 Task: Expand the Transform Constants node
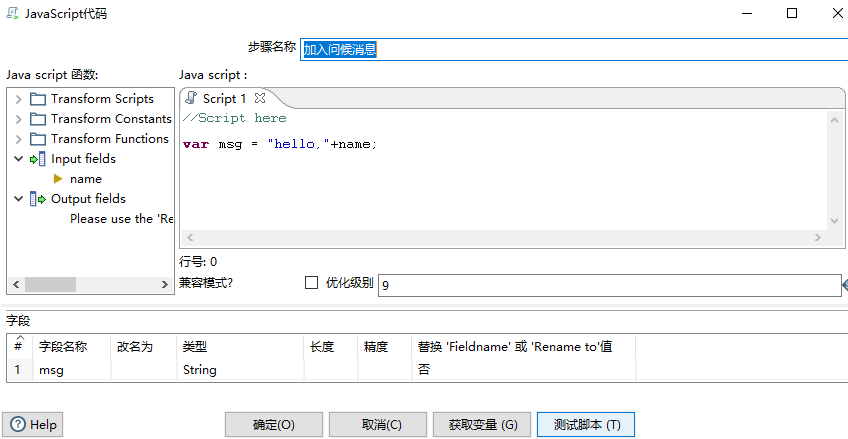click(19, 119)
